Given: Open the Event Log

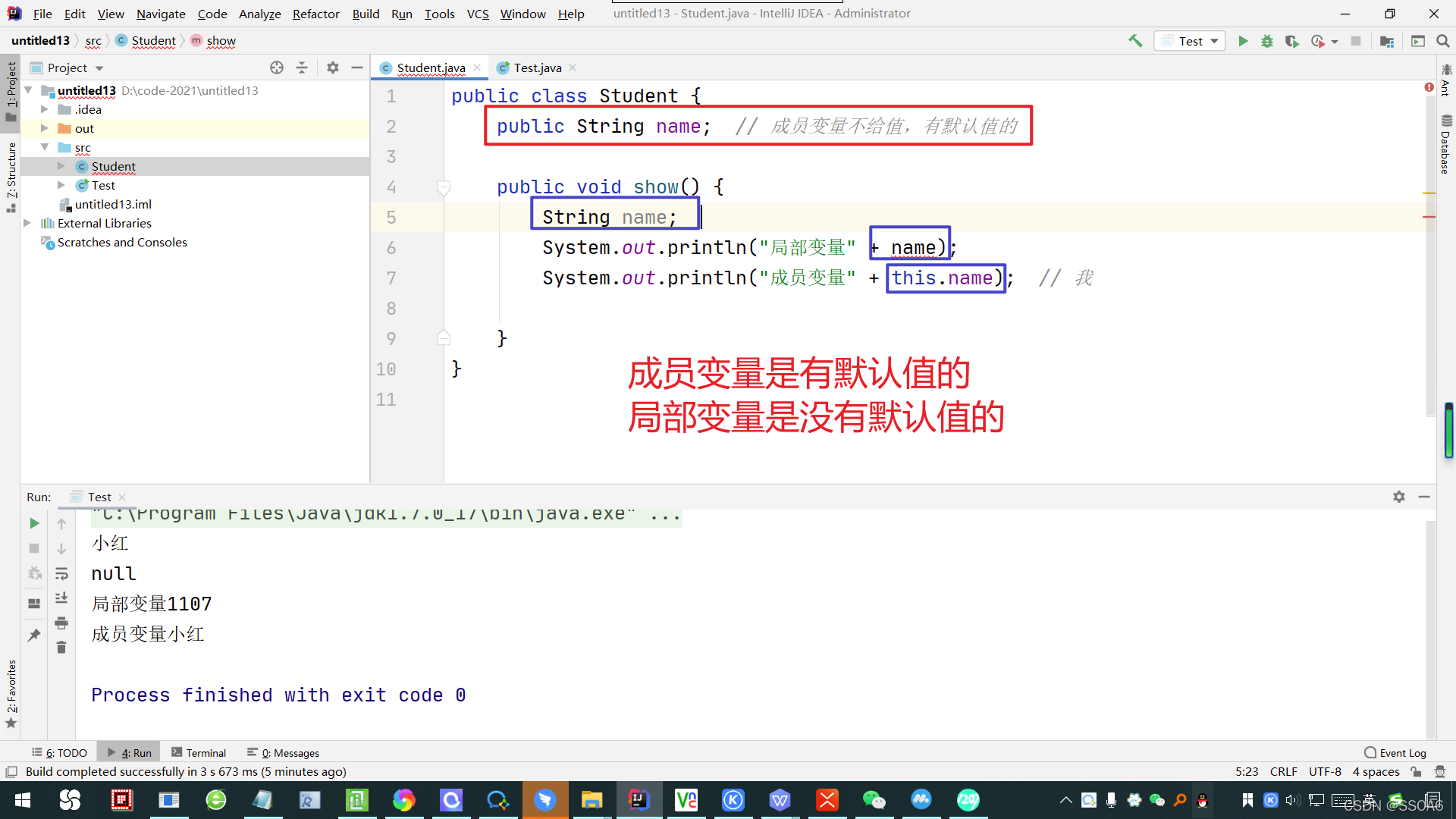Looking at the screenshot, I should tap(1395, 752).
